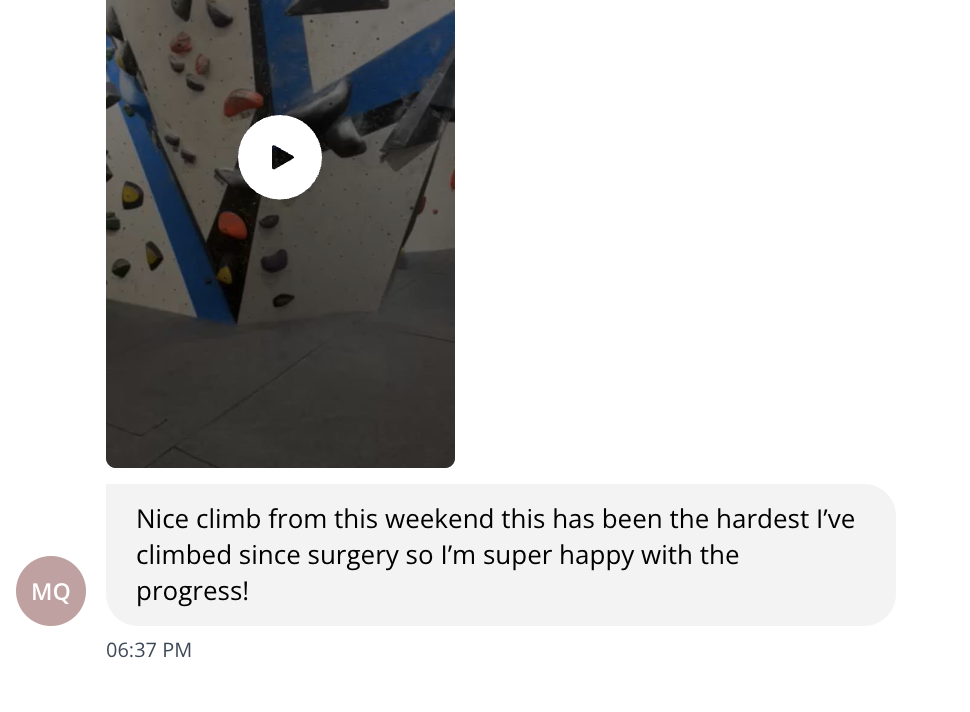This screenshot has height=712, width=970.
Task: Click the word "weekend" in the message
Action: [439, 520]
